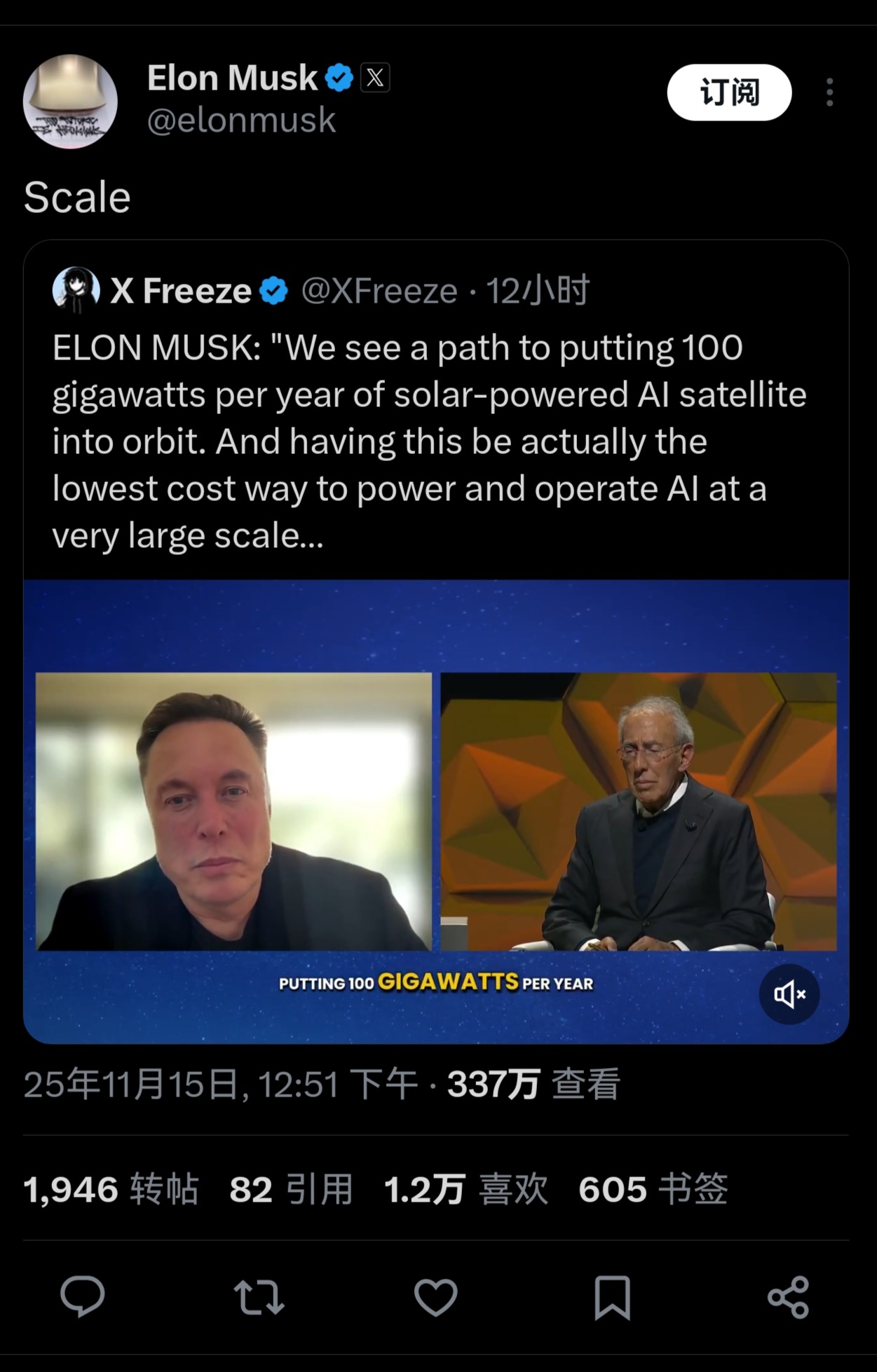
Task: View the 1,946 转帖 reposts list
Action: coord(111,1189)
